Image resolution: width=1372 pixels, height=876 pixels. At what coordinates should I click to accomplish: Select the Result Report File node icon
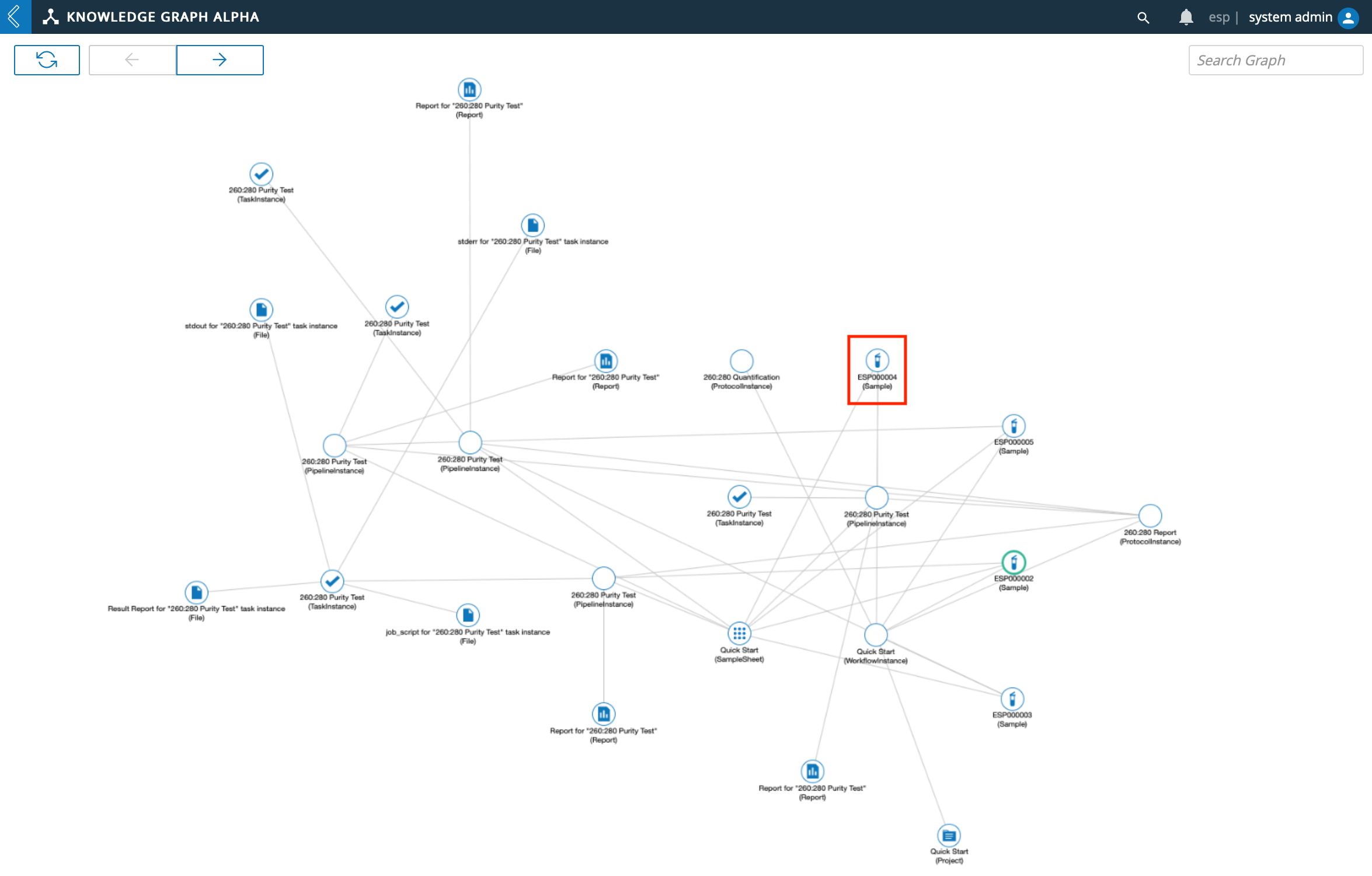pos(196,593)
